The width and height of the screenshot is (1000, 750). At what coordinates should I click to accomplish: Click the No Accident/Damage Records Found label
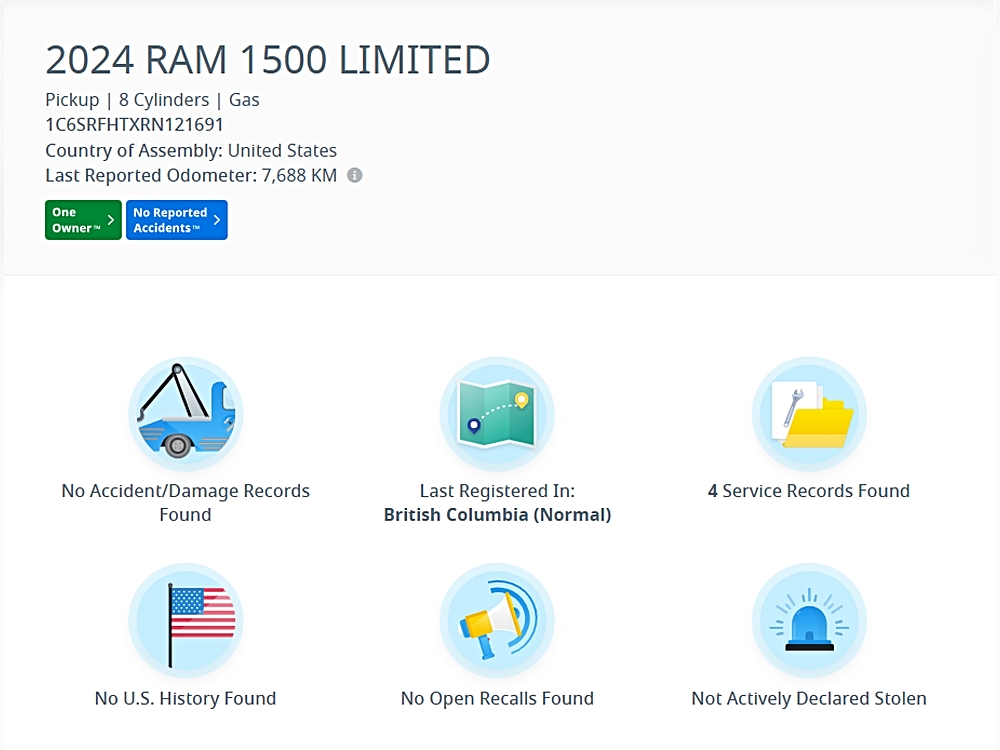(x=185, y=502)
